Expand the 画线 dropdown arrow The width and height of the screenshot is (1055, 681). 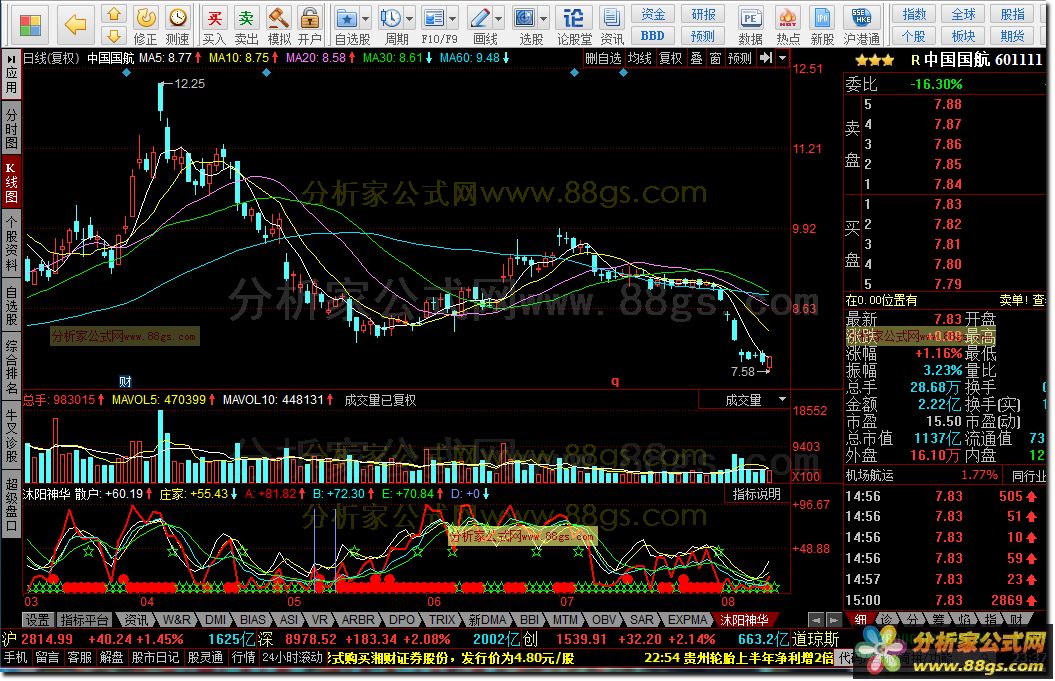tap(499, 19)
